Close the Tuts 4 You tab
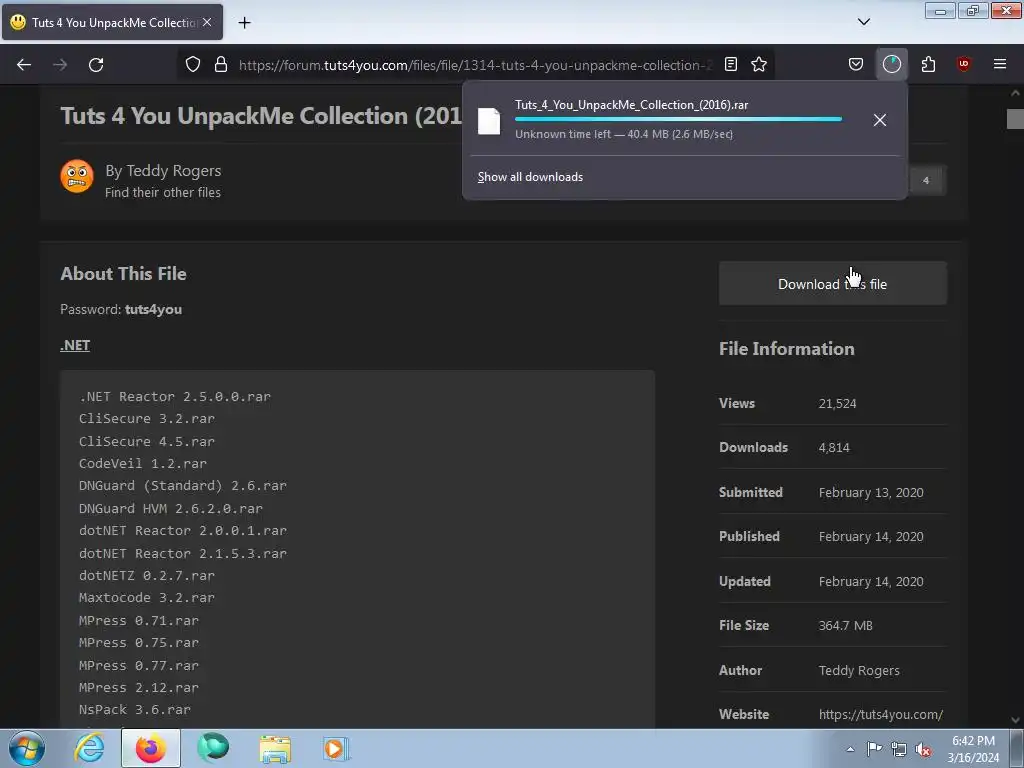This screenshot has height=768, width=1024. [207, 22]
